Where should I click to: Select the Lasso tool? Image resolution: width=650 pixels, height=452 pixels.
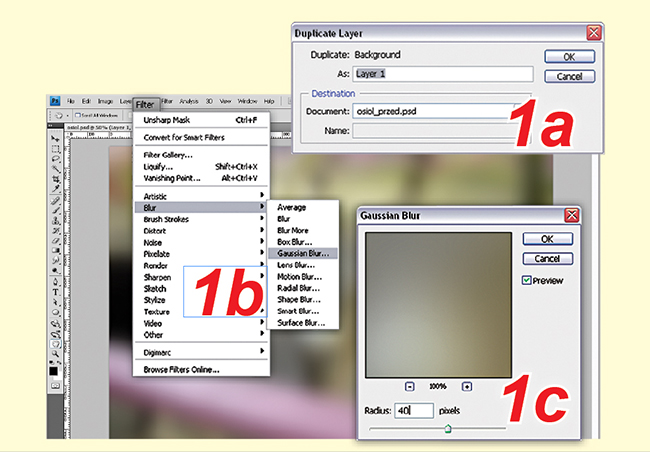pyautogui.click(x=55, y=159)
